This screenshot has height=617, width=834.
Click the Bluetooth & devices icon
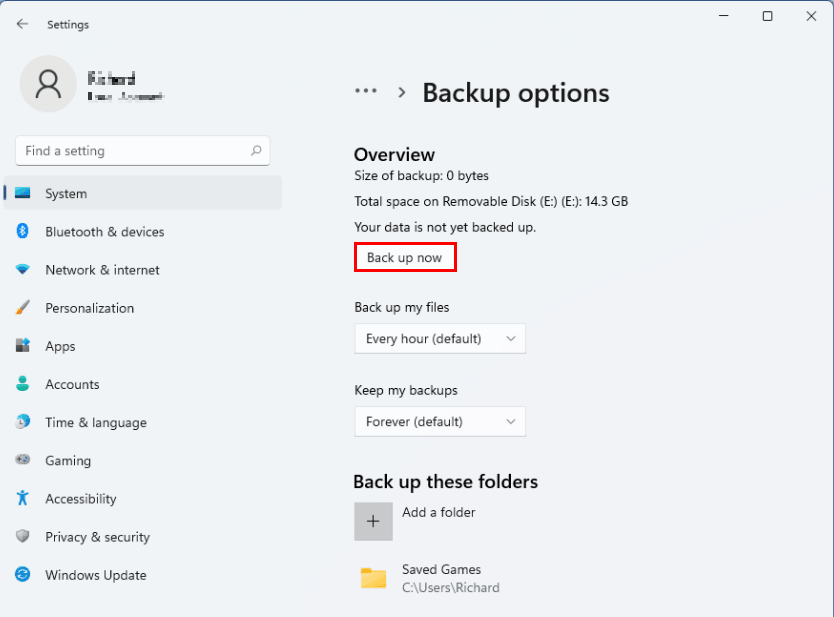click(23, 231)
